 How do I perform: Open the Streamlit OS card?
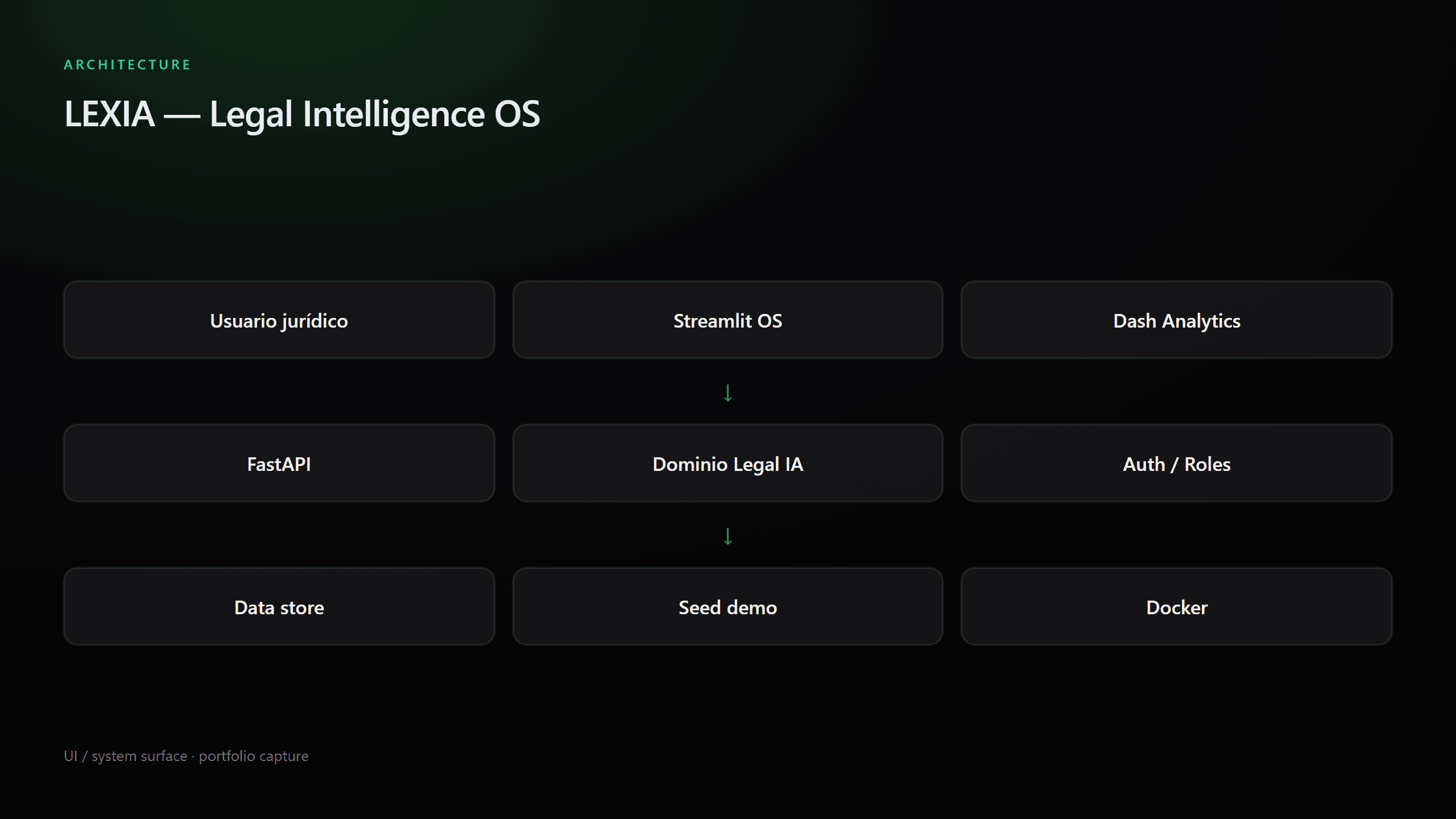[727, 320]
